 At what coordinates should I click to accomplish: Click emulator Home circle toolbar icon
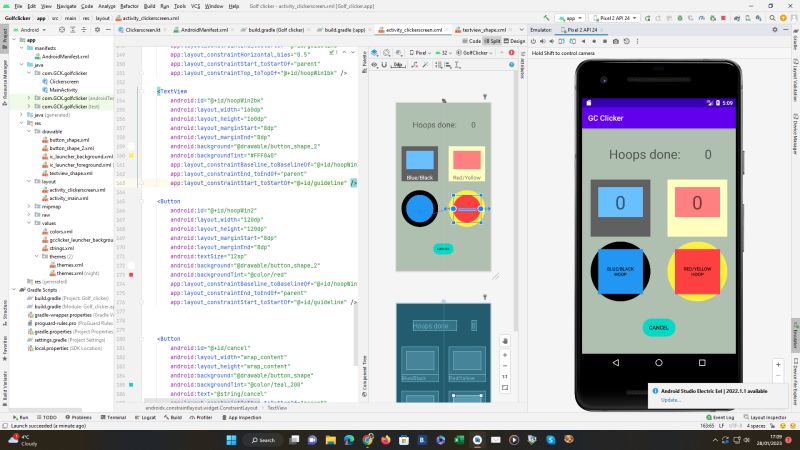594,41
